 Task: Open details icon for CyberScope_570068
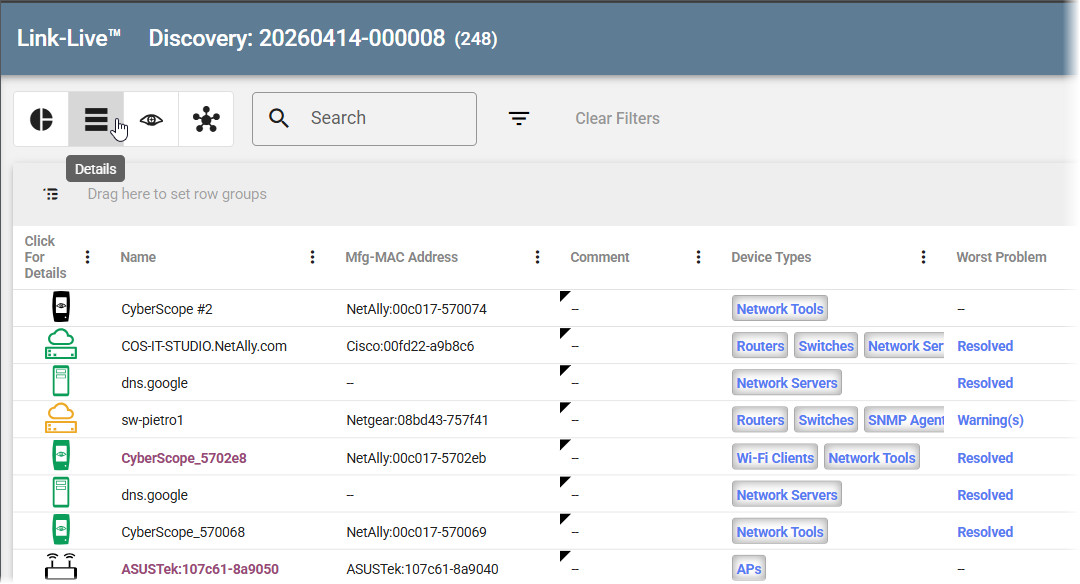[x=61, y=530]
